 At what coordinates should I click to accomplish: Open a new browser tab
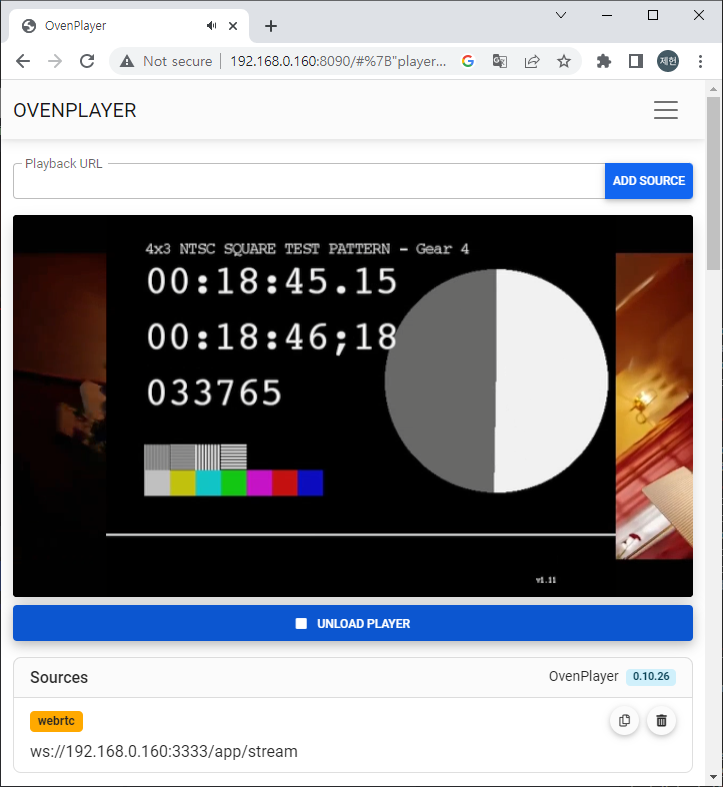(271, 26)
